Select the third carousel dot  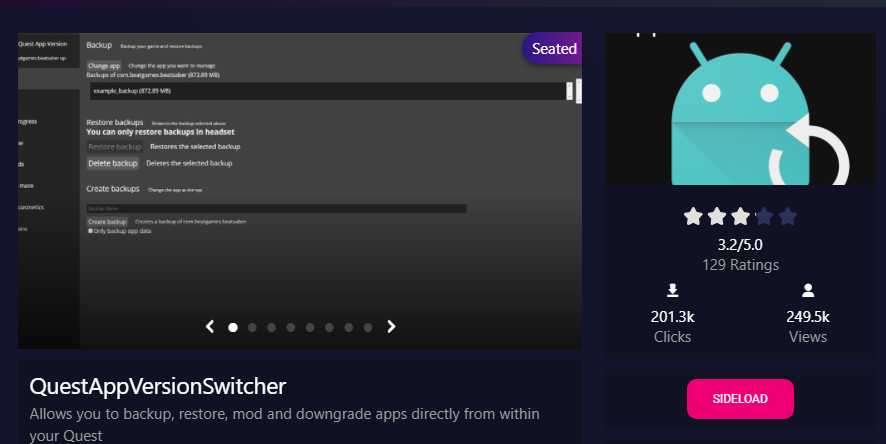pos(271,327)
